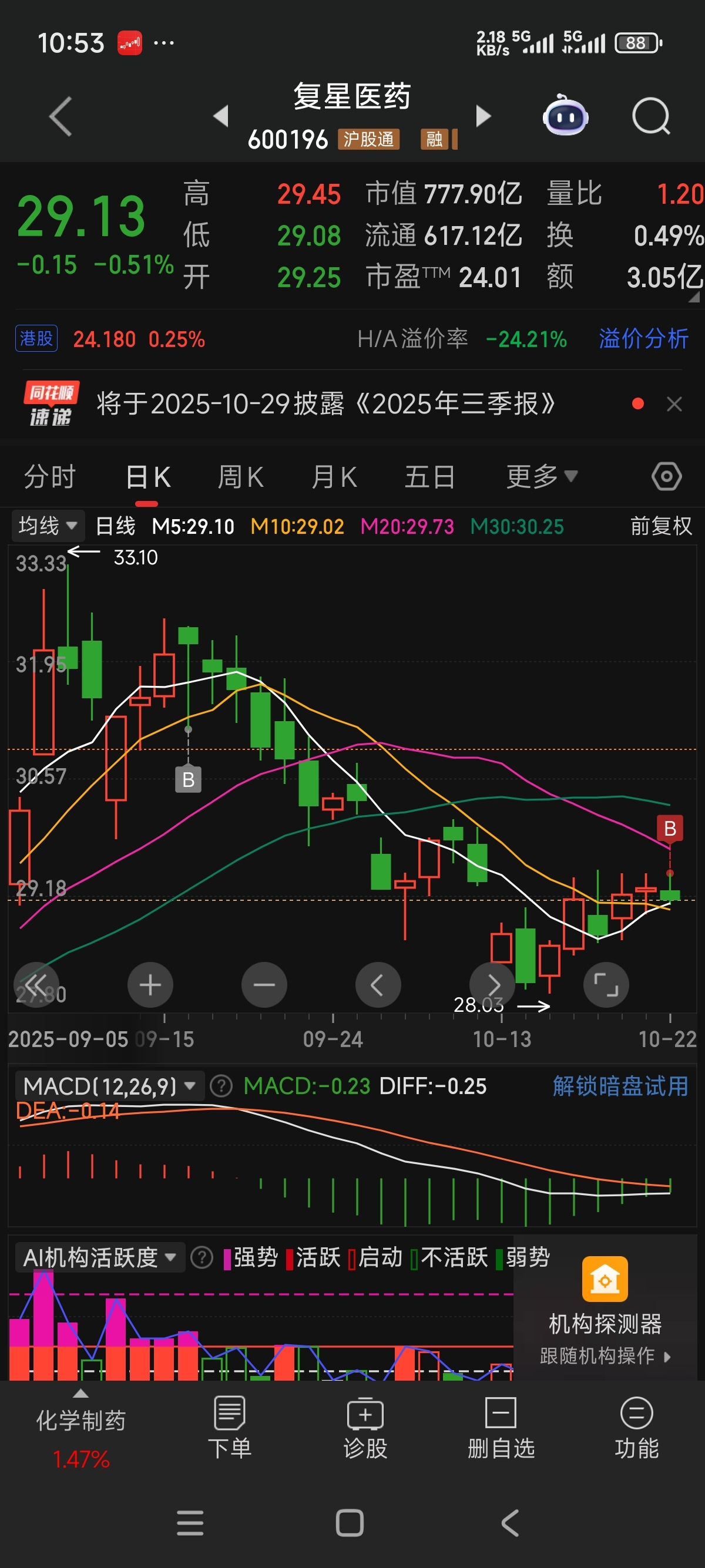Tap the red B marker on chart
Image resolution: width=705 pixels, height=1568 pixels.
[x=670, y=828]
